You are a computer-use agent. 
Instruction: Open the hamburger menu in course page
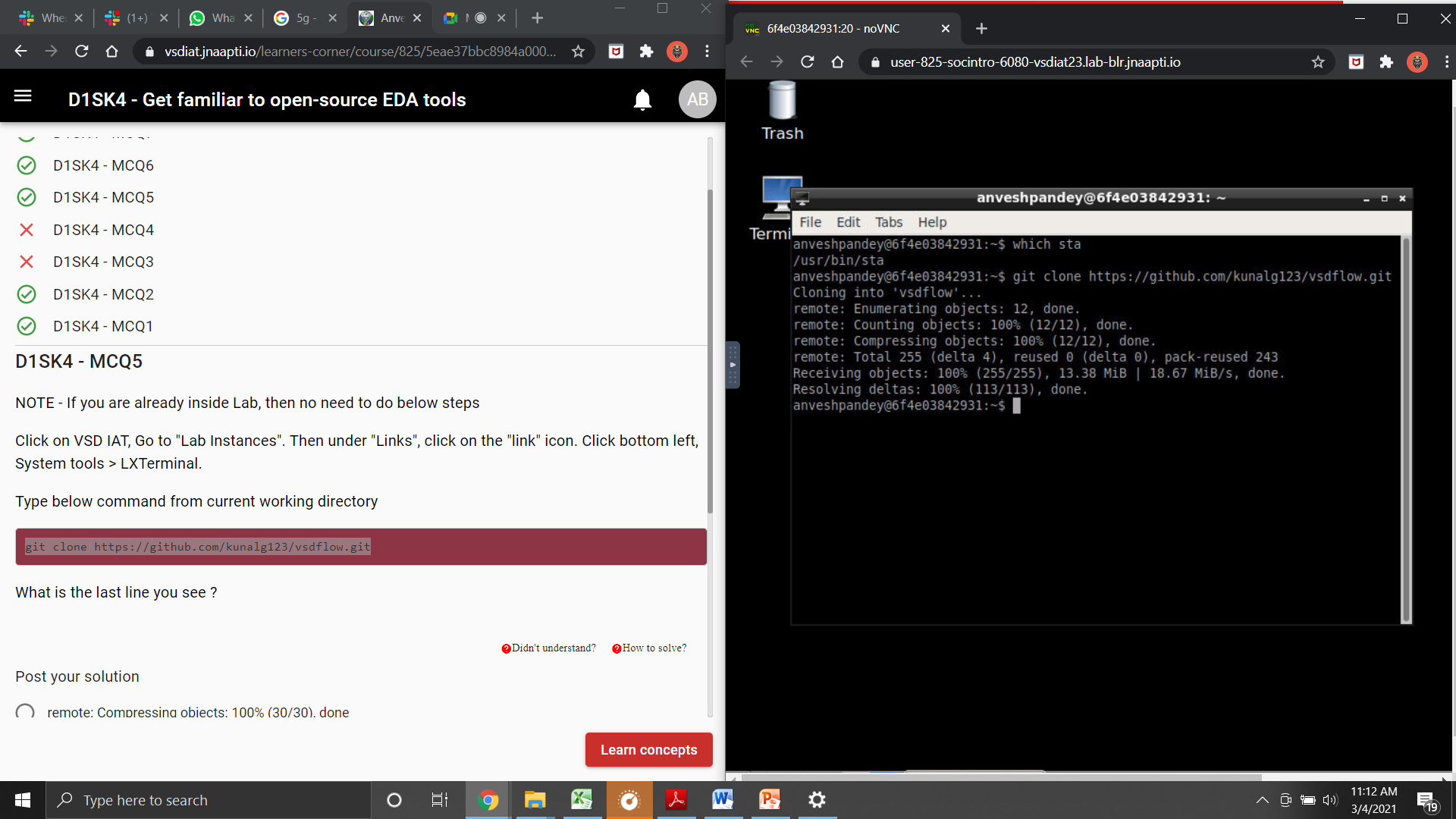click(x=23, y=96)
